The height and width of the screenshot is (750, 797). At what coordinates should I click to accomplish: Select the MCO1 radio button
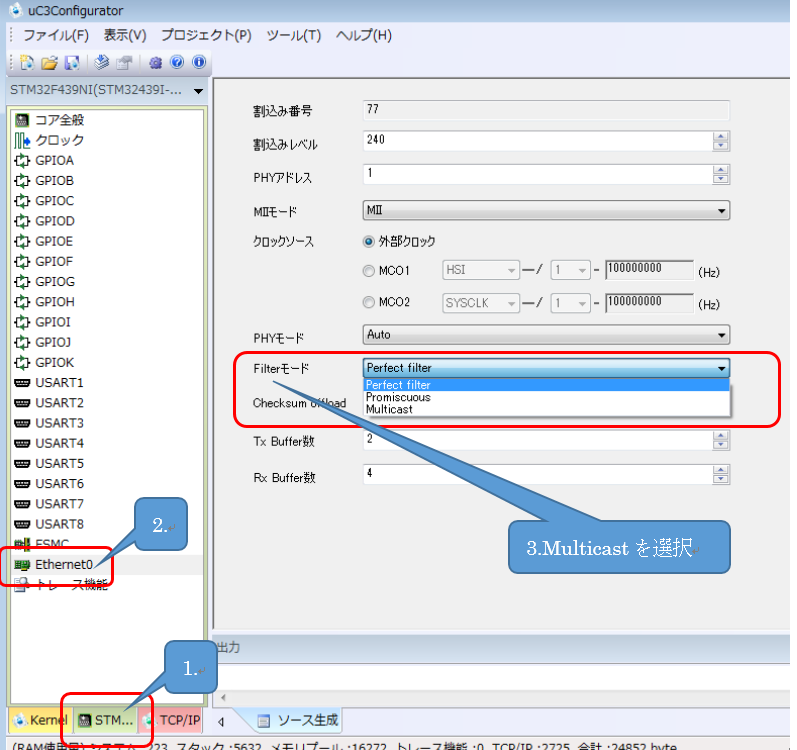point(368,271)
